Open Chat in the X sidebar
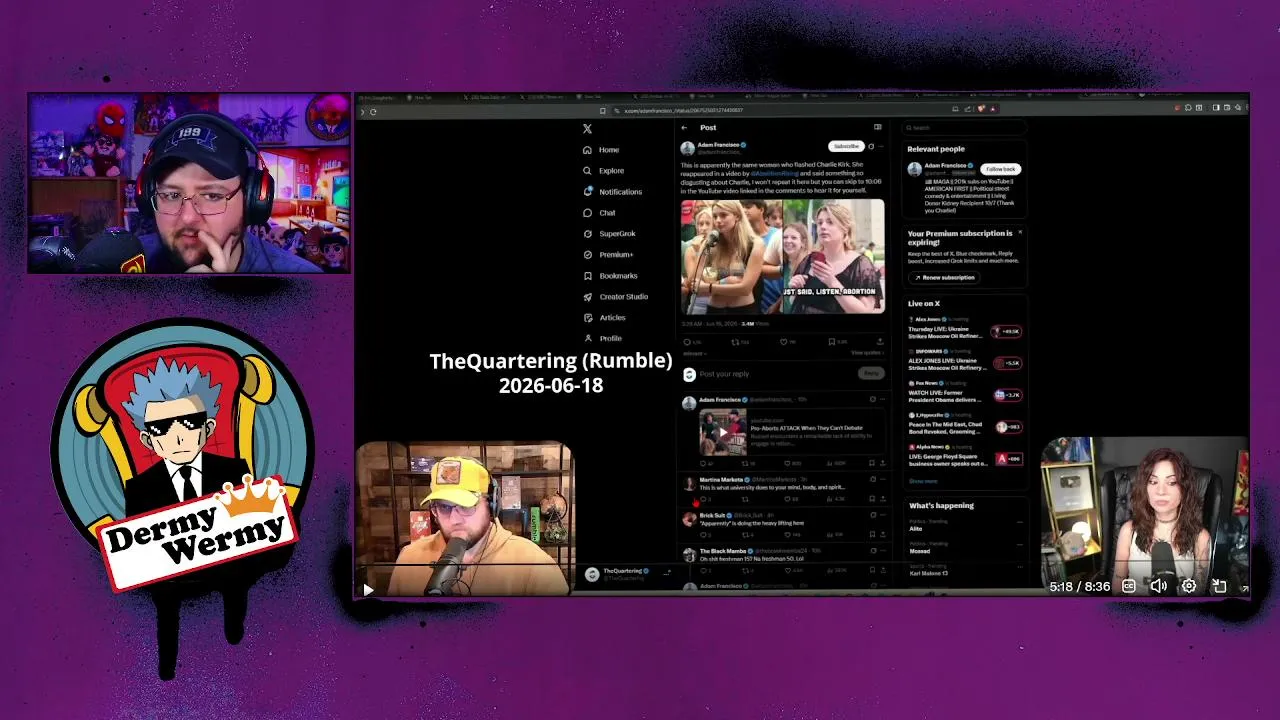 599,213
